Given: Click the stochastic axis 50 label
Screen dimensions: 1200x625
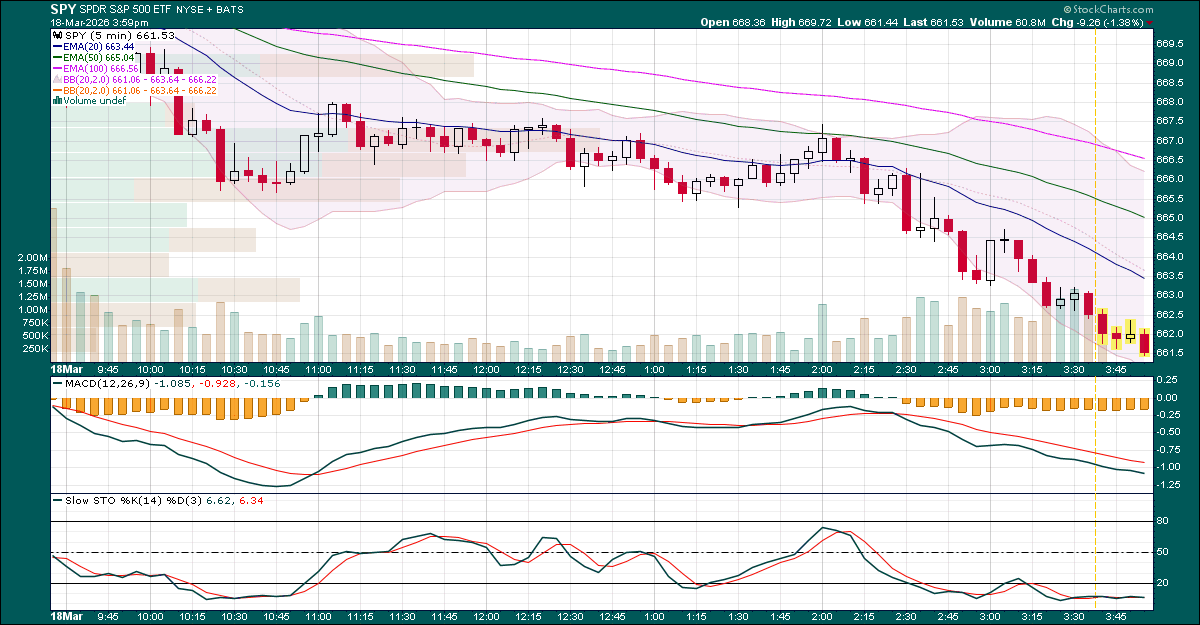Looking at the screenshot, I should 1162,552.
